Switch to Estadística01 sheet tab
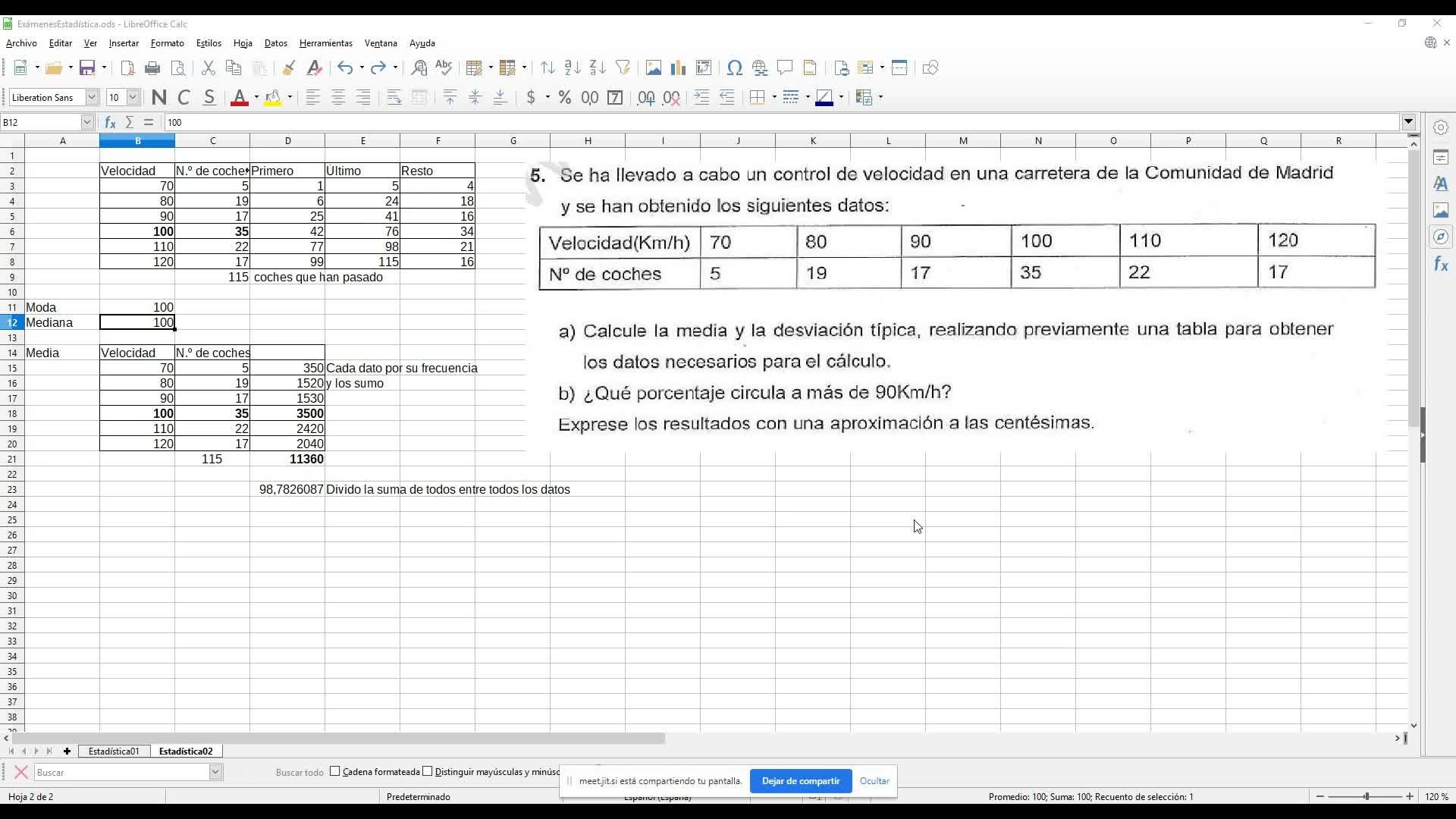The height and width of the screenshot is (819, 1456). (x=114, y=751)
